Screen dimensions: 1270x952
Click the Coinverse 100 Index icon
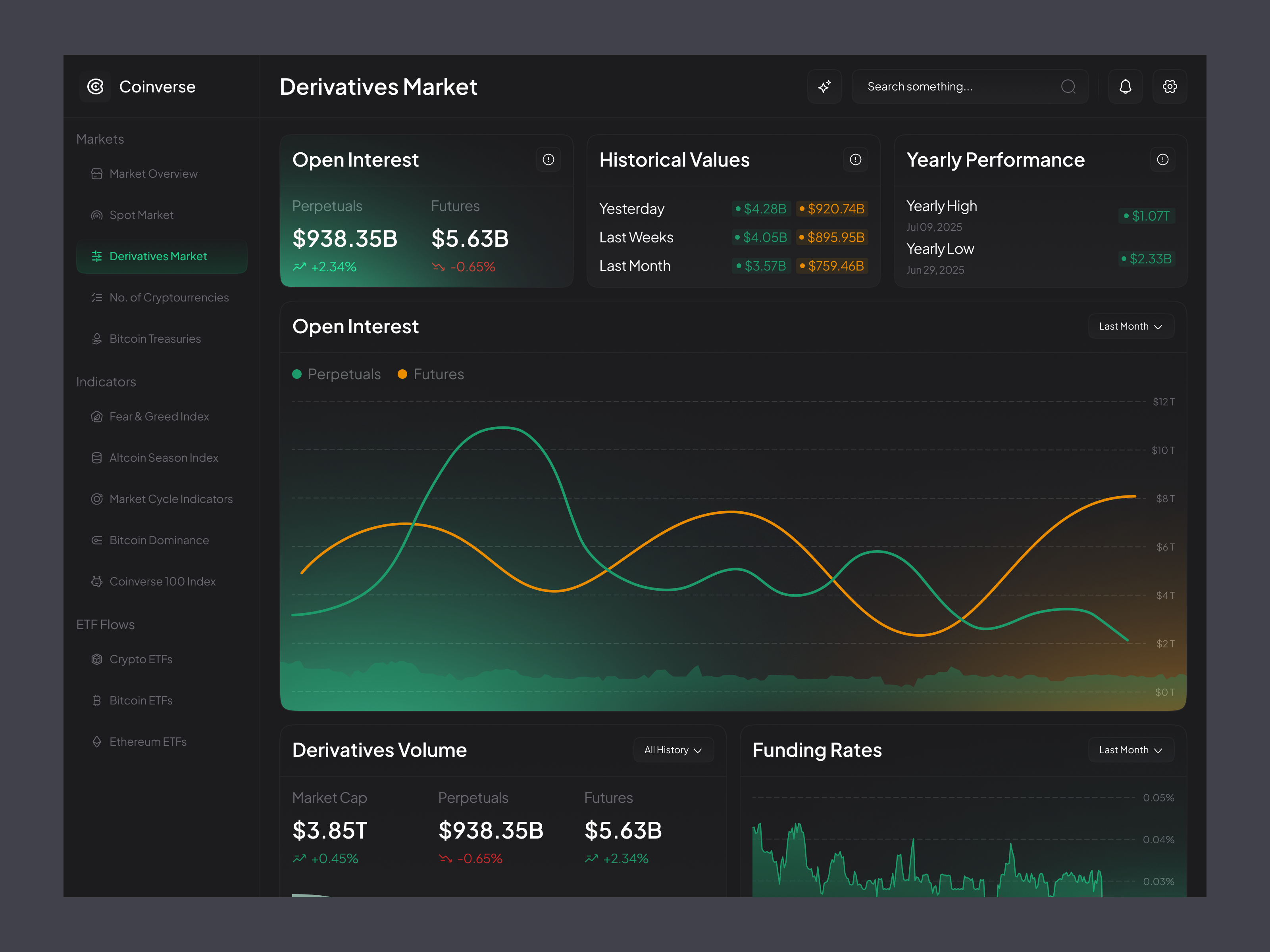96,581
